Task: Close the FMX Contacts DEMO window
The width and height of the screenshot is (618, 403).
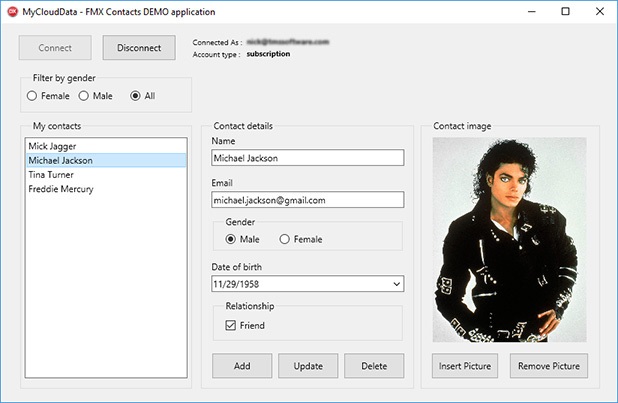Action: [600, 11]
